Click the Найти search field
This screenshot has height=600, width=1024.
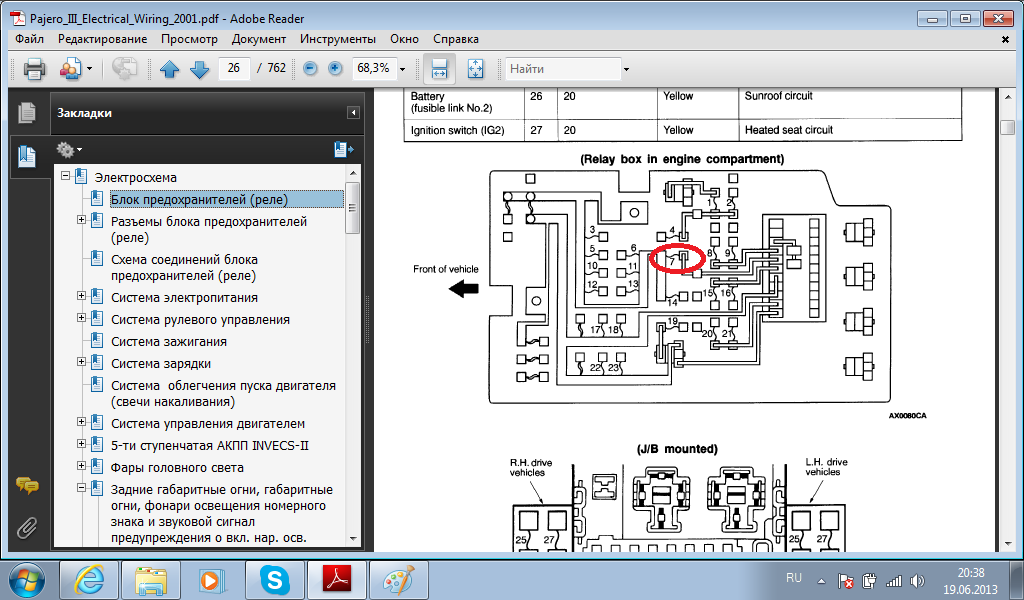pyautogui.click(x=561, y=69)
